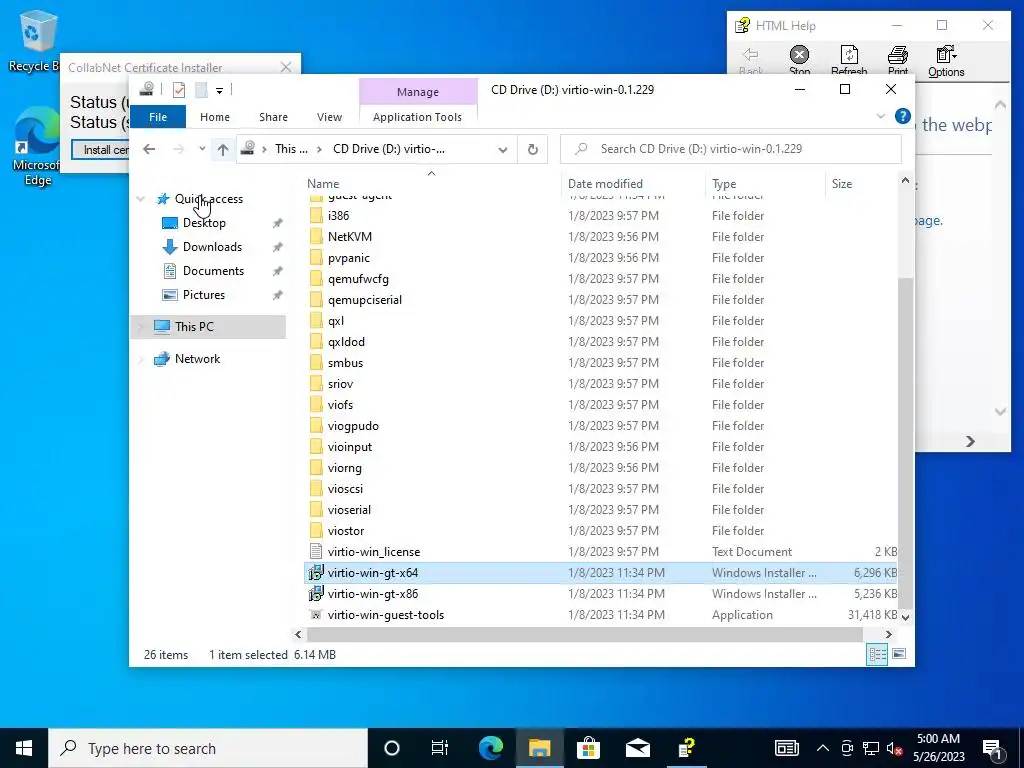The height and width of the screenshot is (768, 1024).
Task: Collapse the Quick access tree node
Action: tap(140, 199)
